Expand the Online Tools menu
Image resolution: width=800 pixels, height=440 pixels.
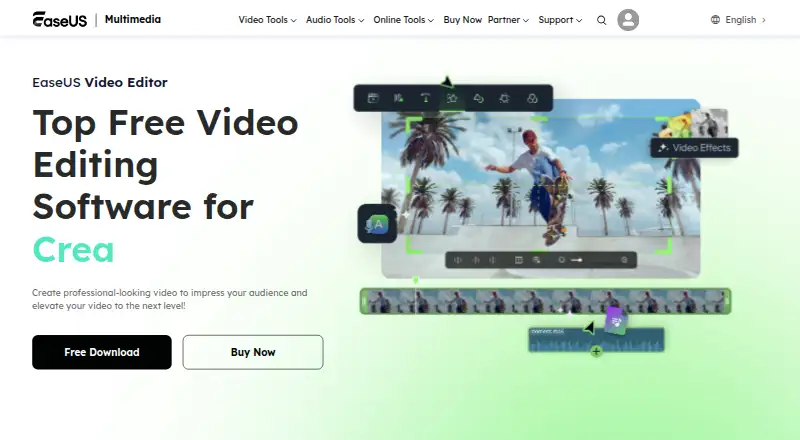pos(404,20)
